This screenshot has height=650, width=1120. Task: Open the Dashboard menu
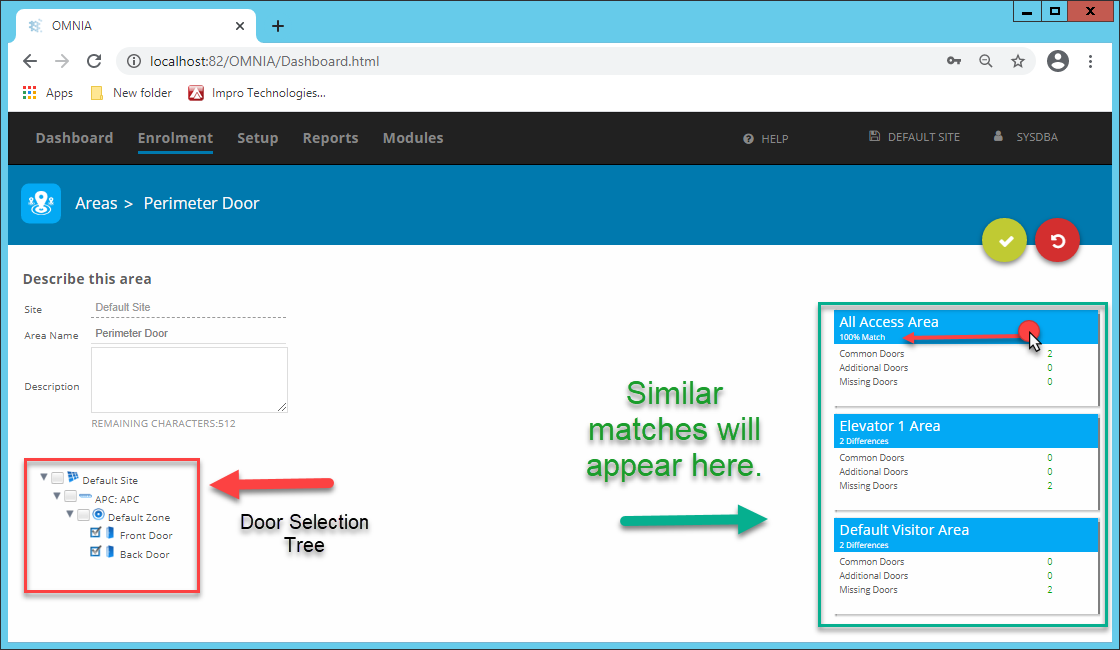74,138
